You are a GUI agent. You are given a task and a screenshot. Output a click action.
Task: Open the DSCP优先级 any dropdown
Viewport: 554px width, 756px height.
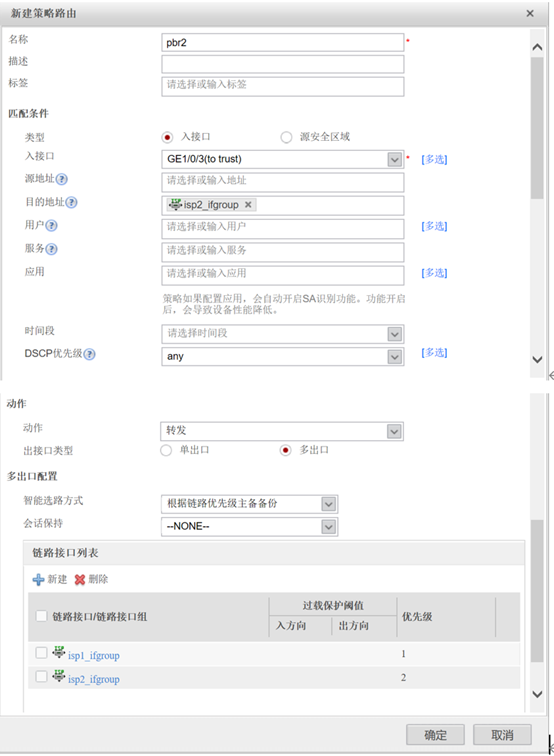click(394, 356)
